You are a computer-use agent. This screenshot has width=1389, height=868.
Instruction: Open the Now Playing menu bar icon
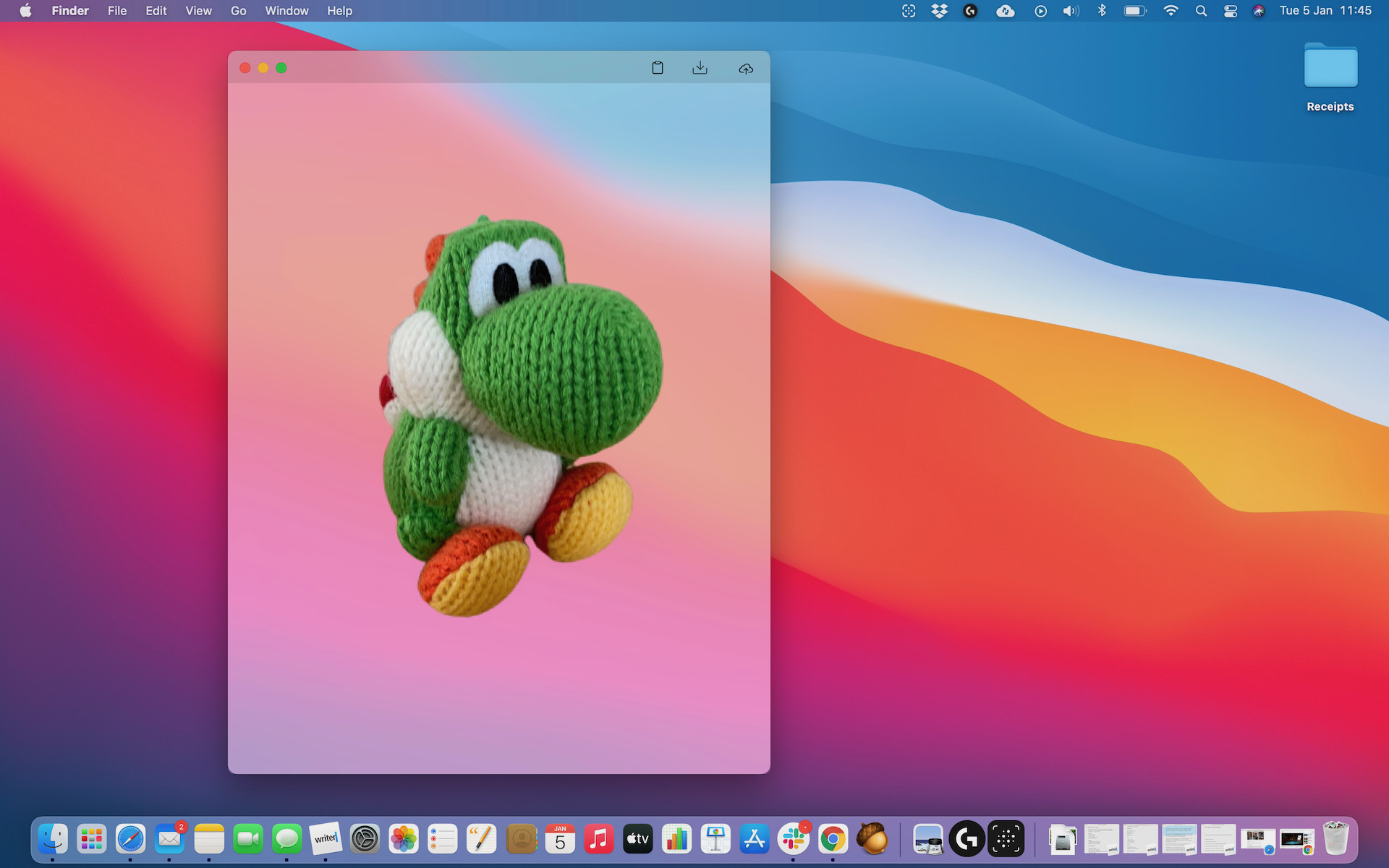click(1040, 11)
